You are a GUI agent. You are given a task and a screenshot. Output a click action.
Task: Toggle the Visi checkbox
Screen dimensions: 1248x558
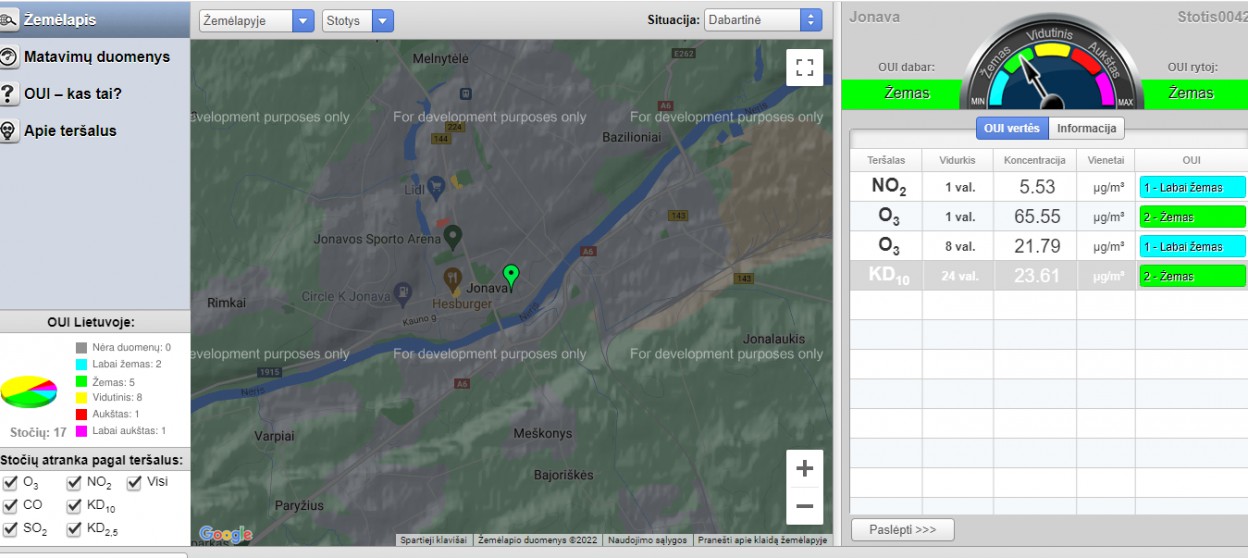coord(135,483)
